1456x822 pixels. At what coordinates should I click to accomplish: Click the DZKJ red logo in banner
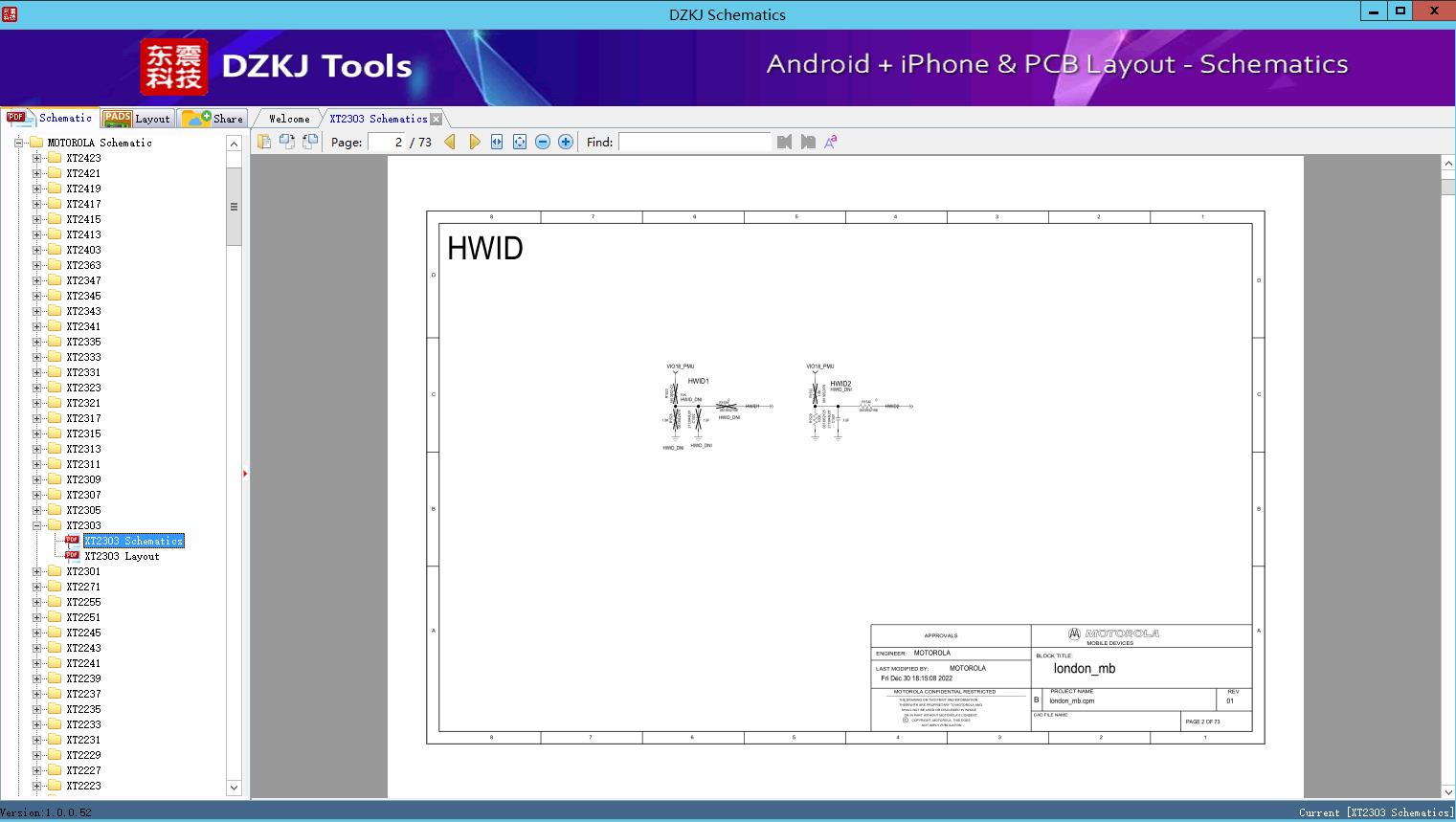pyautogui.click(x=174, y=66)
